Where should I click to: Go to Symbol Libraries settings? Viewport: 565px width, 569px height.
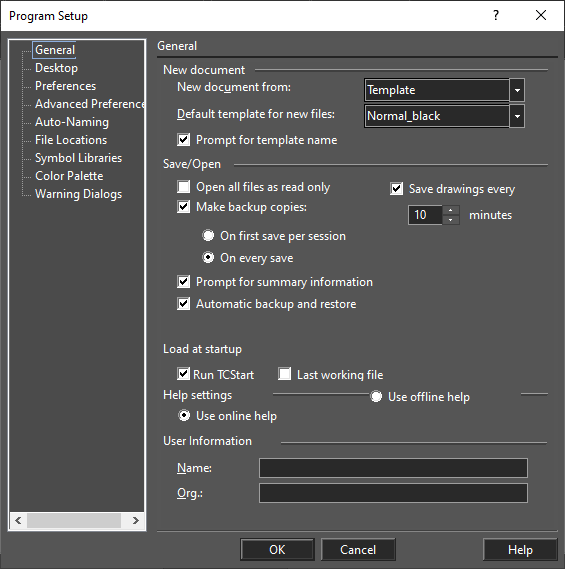pyautogui.click(x=78, y=158)
